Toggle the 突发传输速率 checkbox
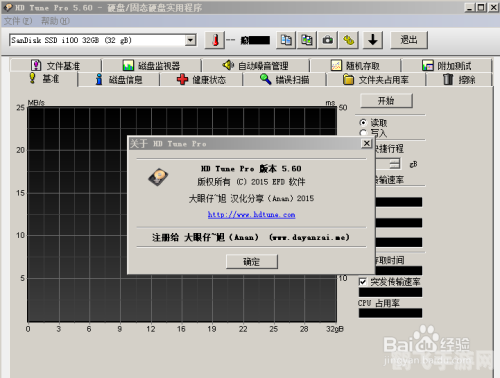500x378 pixels. click(363, 282)
